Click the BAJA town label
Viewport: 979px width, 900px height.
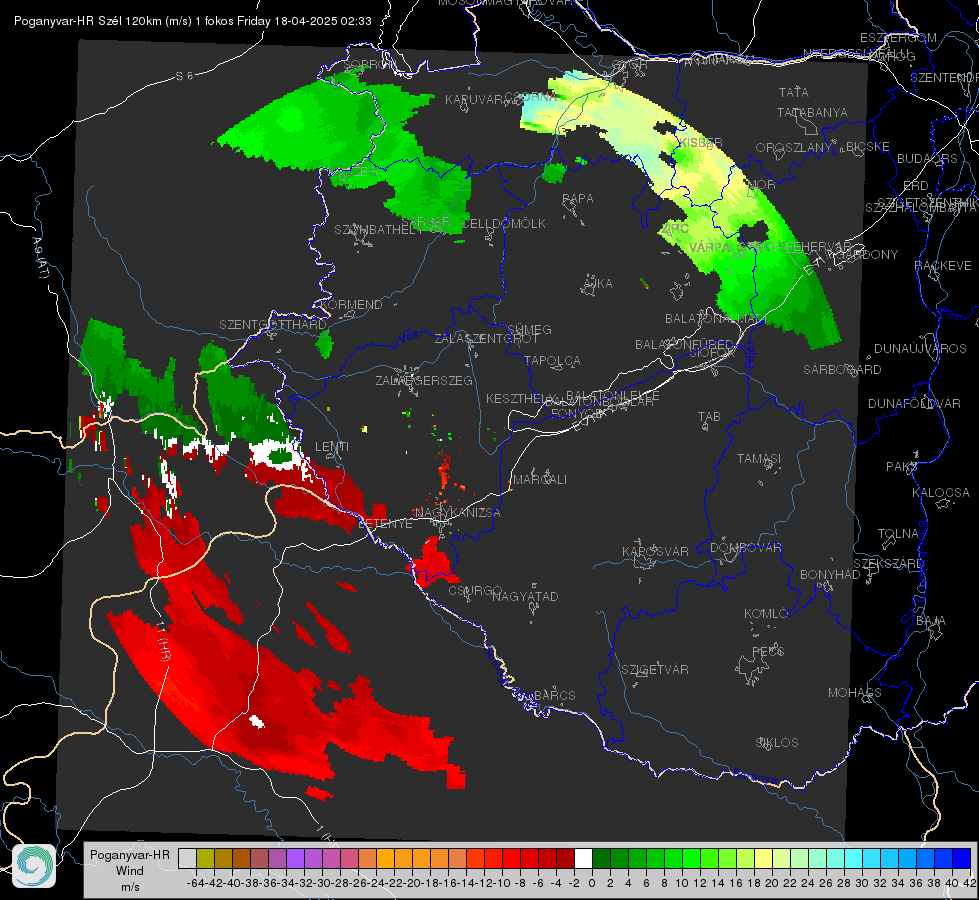[x=931, y=621]
